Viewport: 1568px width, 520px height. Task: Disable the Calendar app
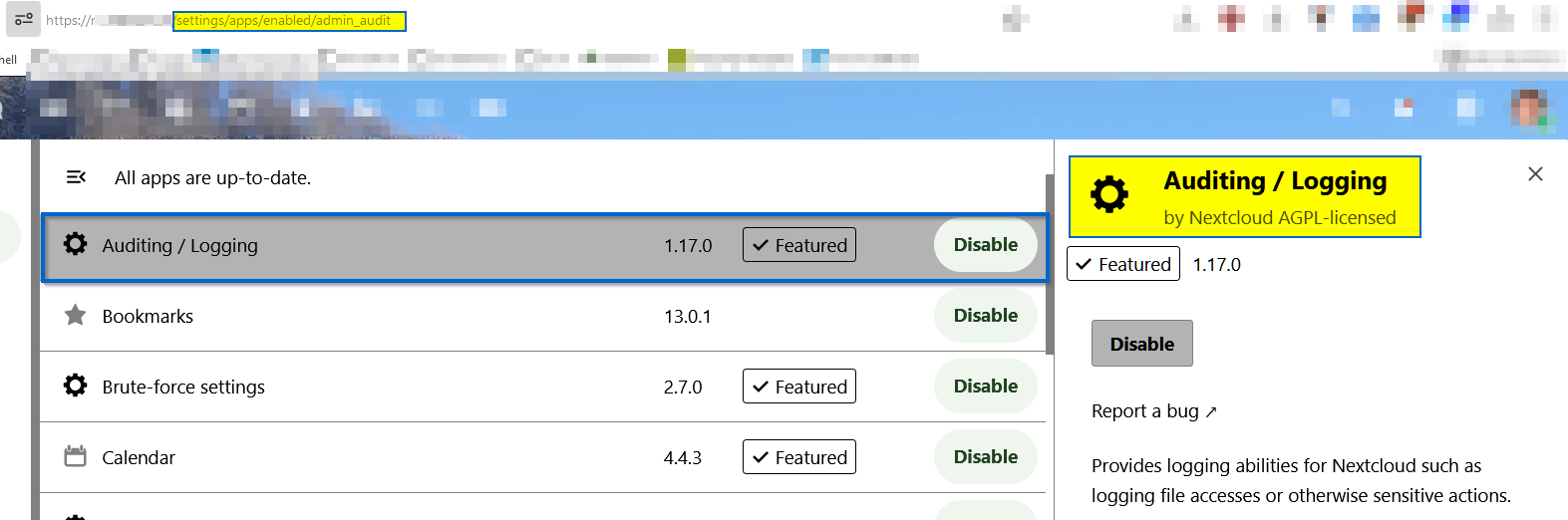click(985, 457)
